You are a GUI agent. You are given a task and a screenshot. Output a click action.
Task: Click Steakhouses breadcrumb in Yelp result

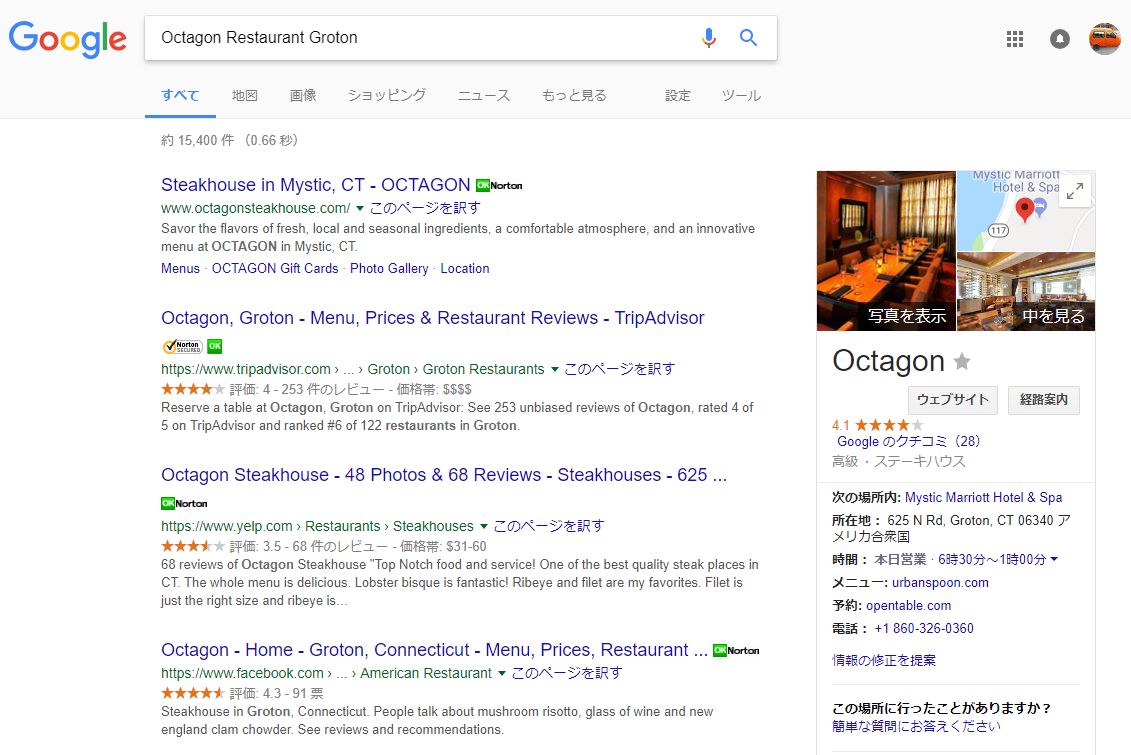coord(433,526)
